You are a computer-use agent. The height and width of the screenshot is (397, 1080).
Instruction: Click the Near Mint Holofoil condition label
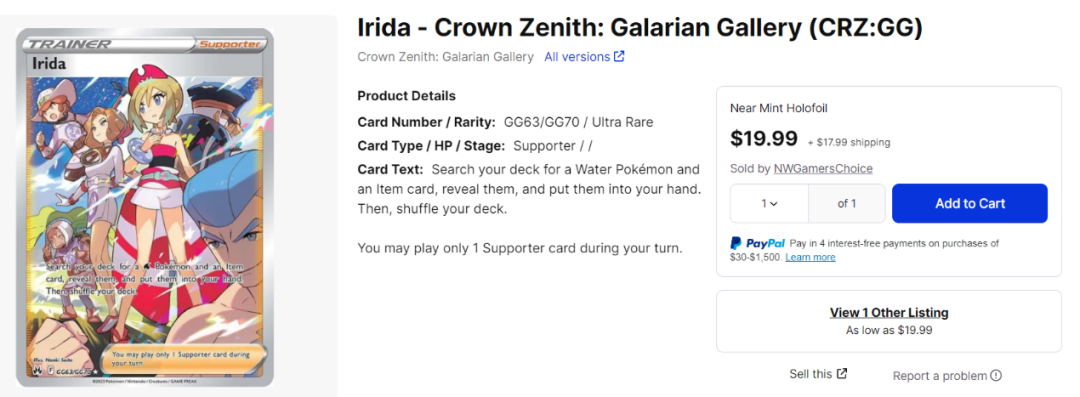tap(778, 108)
